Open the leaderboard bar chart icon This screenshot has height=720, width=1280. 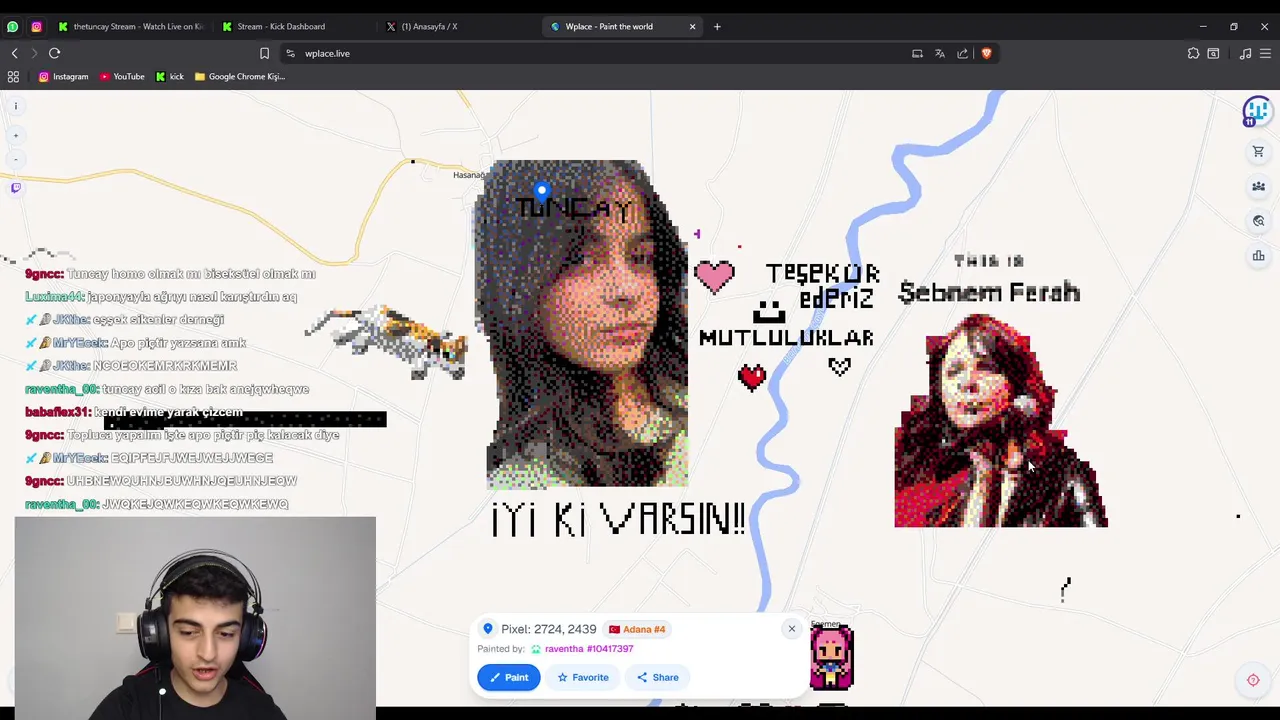point(1258,256)
